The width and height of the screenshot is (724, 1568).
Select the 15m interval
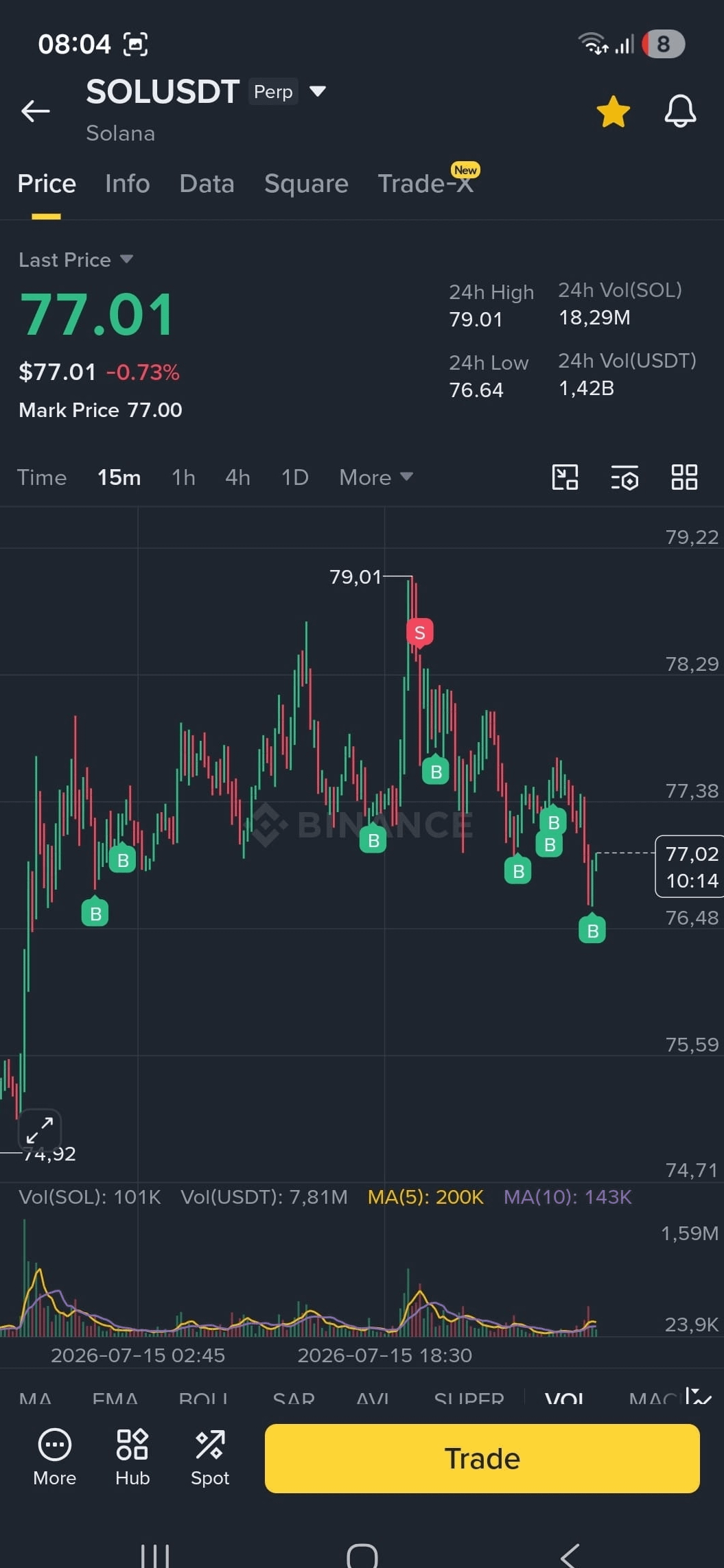point(119,477)
